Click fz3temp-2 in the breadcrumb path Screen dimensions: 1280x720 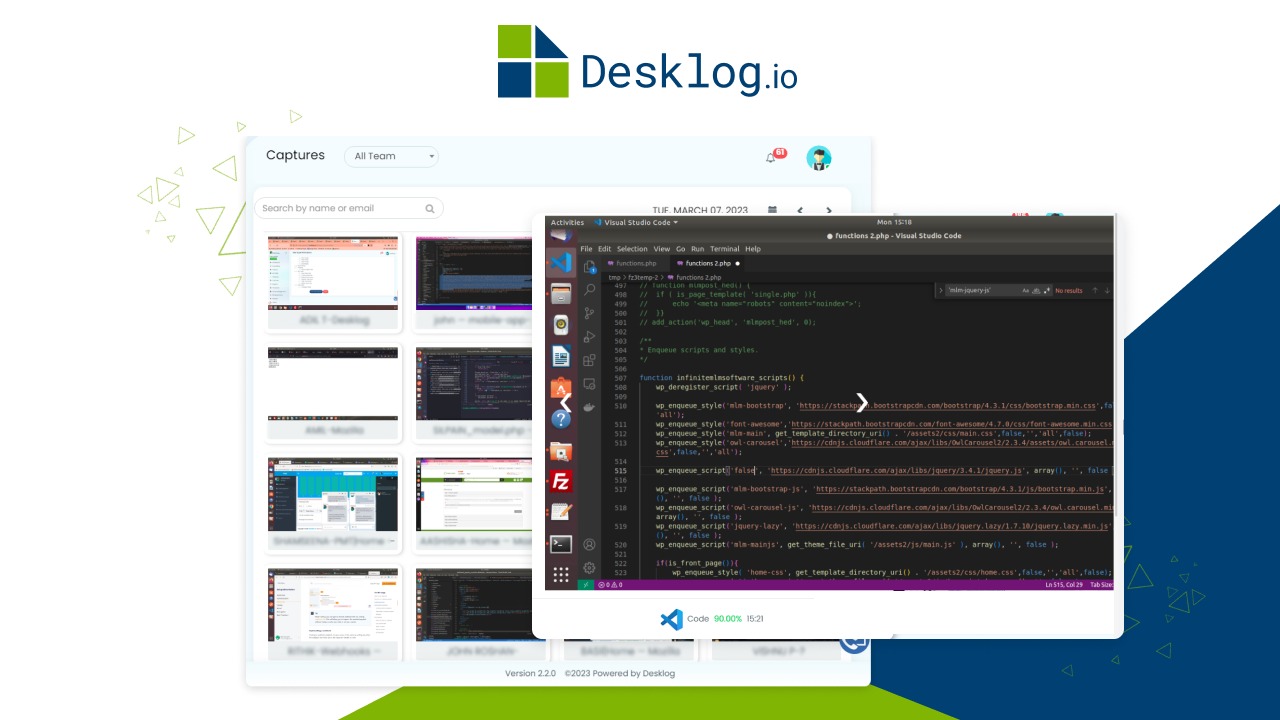coord(643,277)
